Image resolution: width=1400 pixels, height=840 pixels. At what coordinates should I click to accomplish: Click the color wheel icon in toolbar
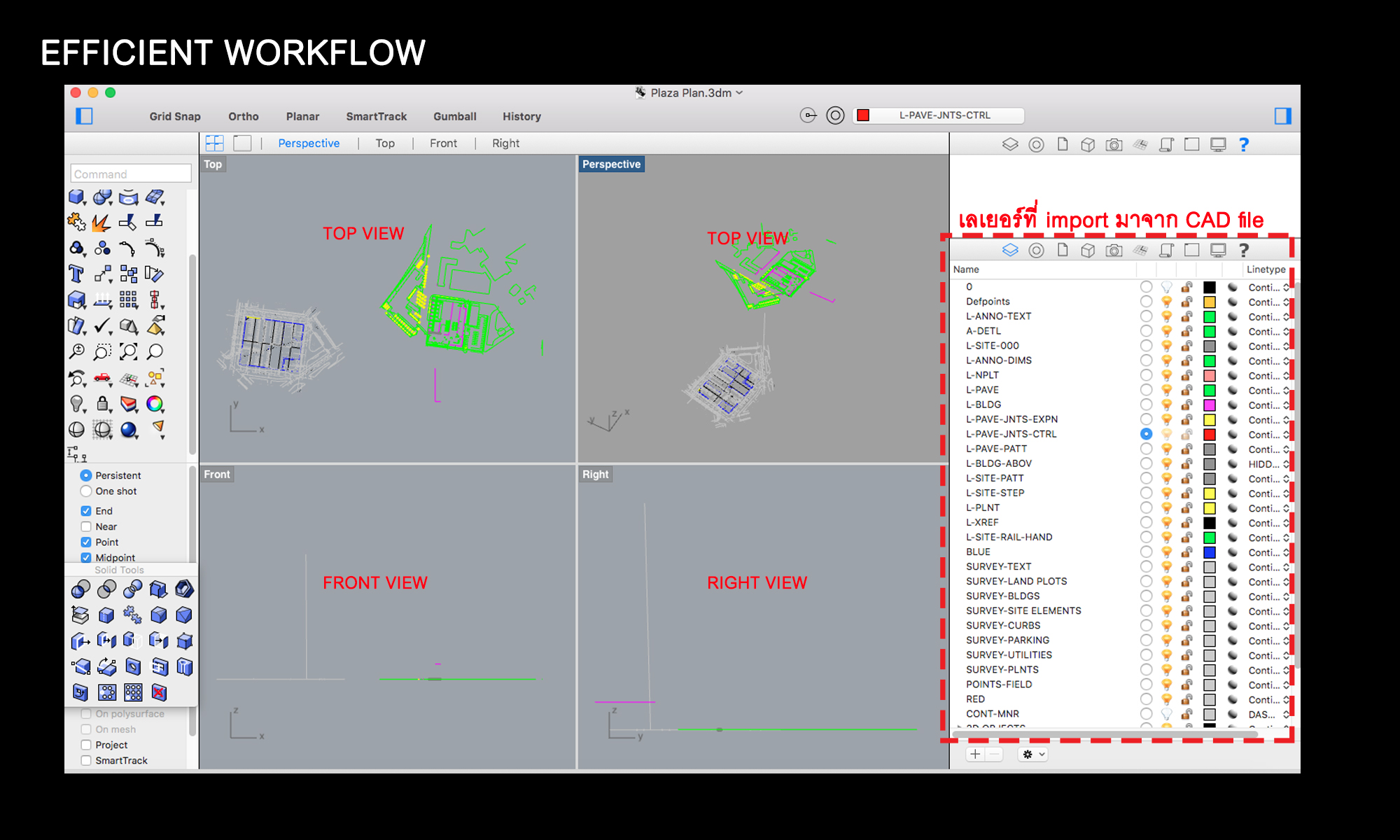(155, 404)
